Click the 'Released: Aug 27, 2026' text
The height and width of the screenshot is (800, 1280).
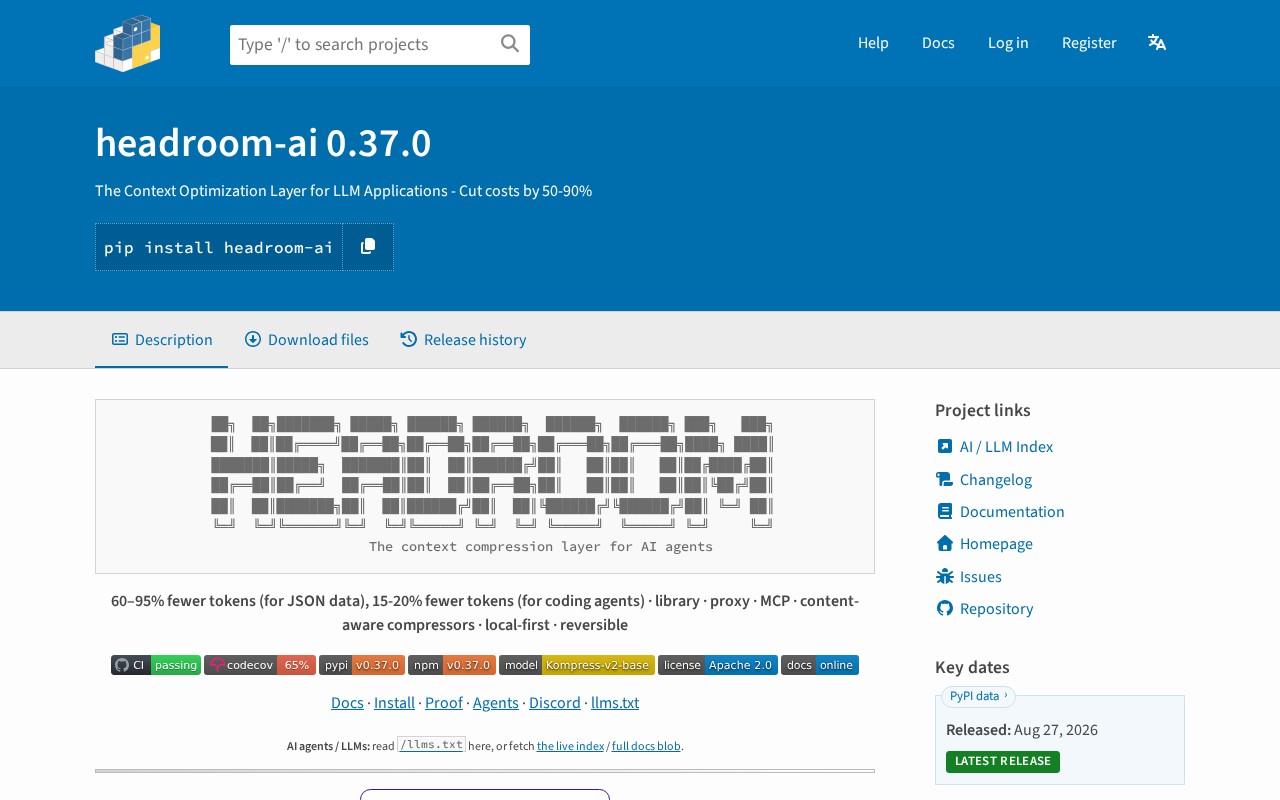(x=1022, y=730)
